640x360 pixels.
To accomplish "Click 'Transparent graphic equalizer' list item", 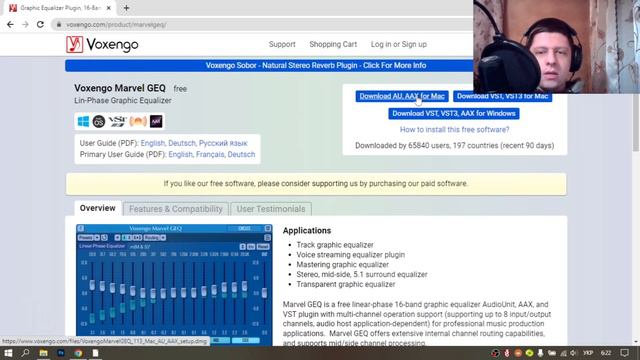I will pyautogui.click(x=346, y=284).
